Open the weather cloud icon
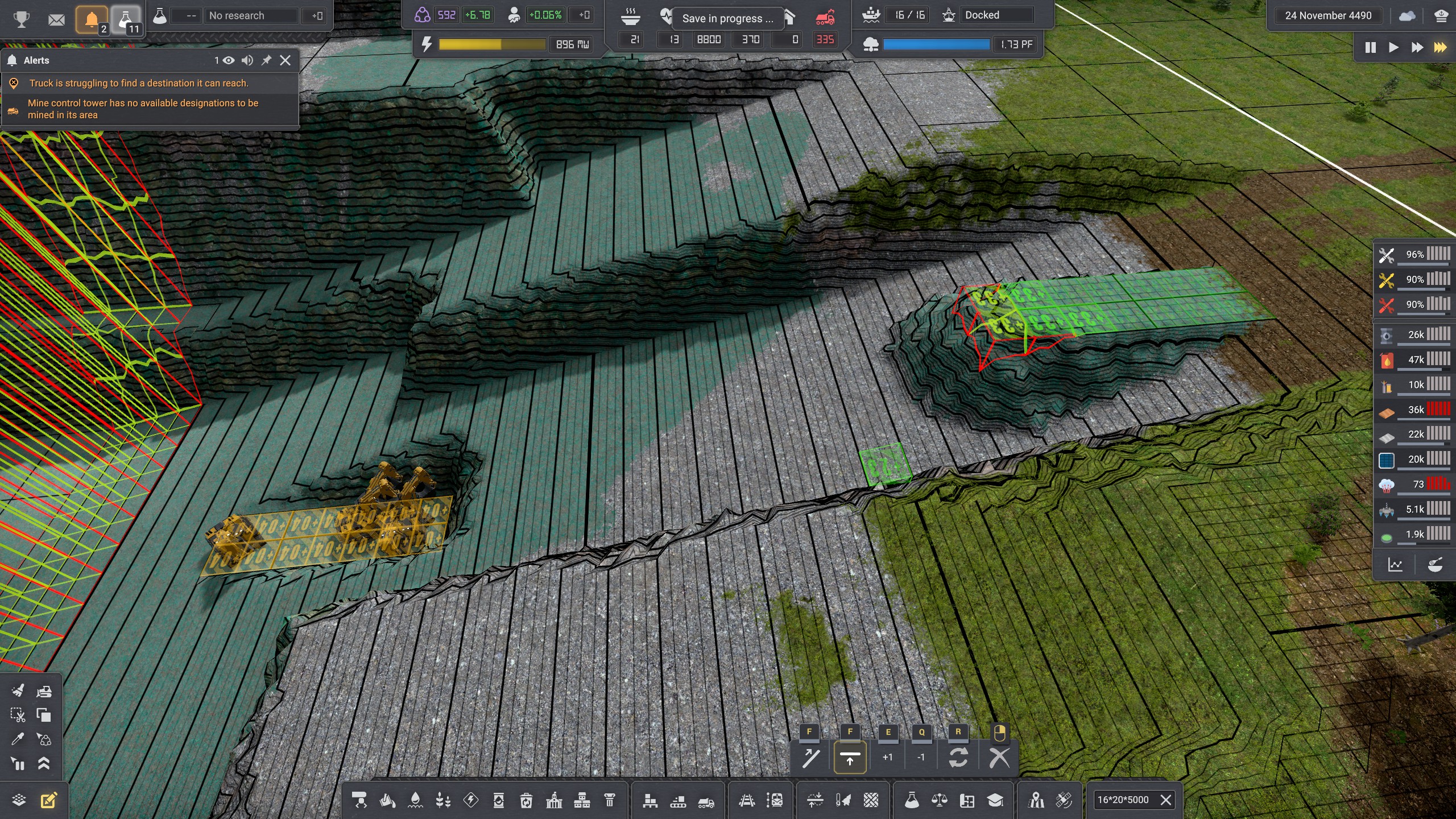 [1407, 16]
